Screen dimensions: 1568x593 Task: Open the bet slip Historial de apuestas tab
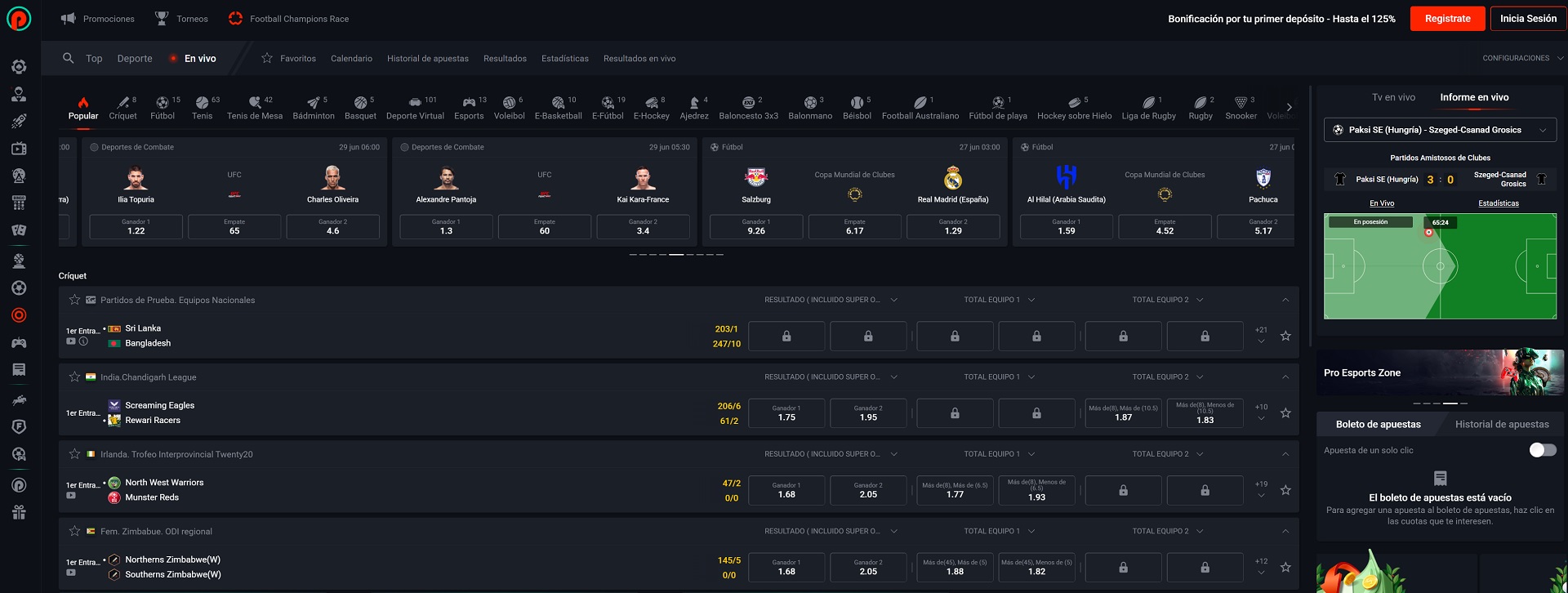pyautogui.click(x=1502, y=424)
